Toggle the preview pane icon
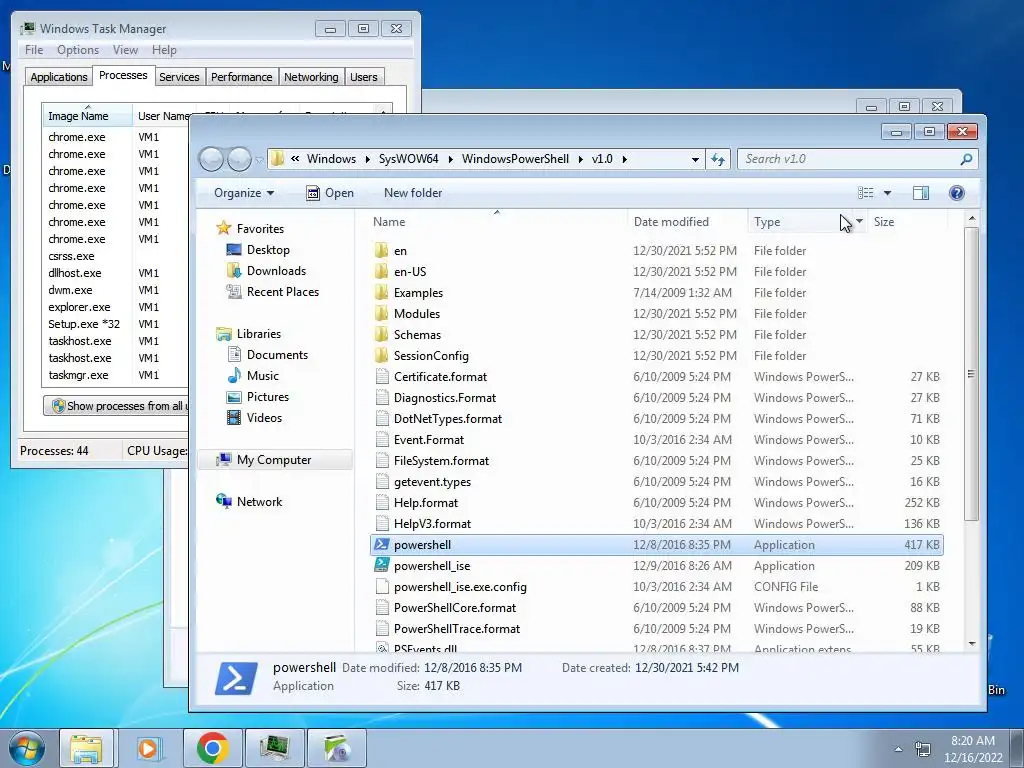1024x768 pixels. coord(921,193)
